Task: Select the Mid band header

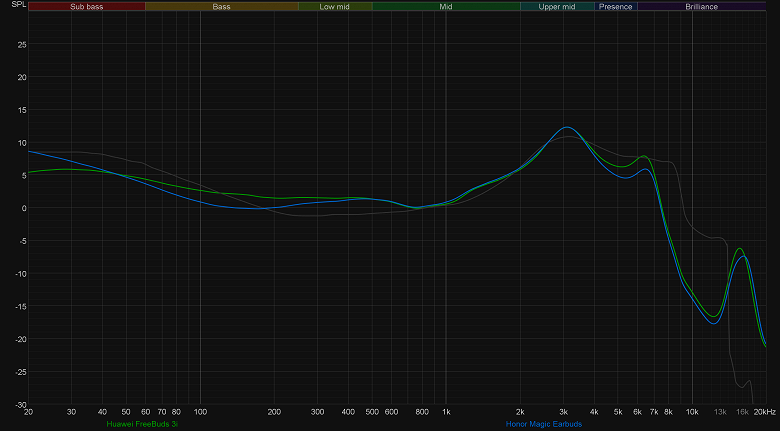Action: pyautogui.click(x=446, y=6)
